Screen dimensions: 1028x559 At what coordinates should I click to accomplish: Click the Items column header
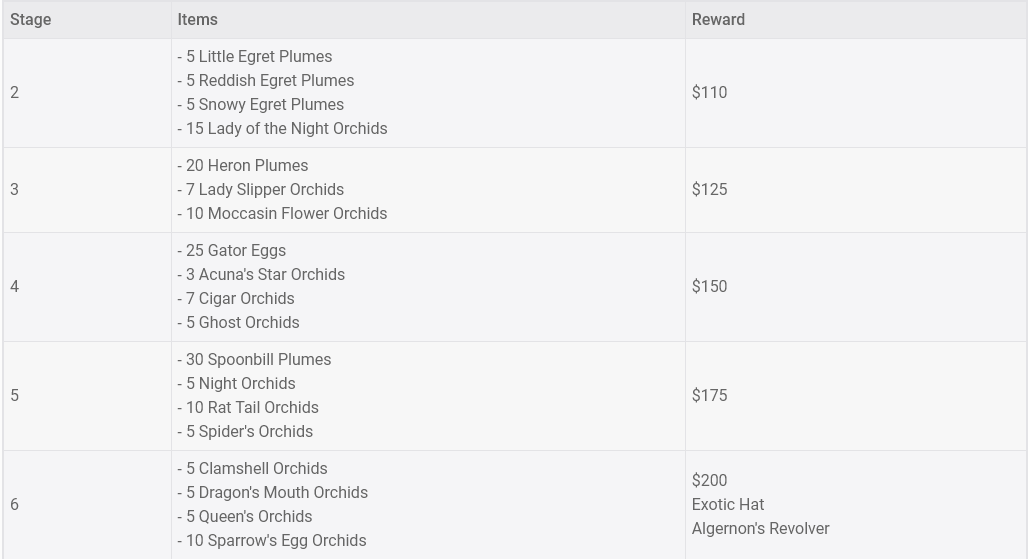coord(197,20)
